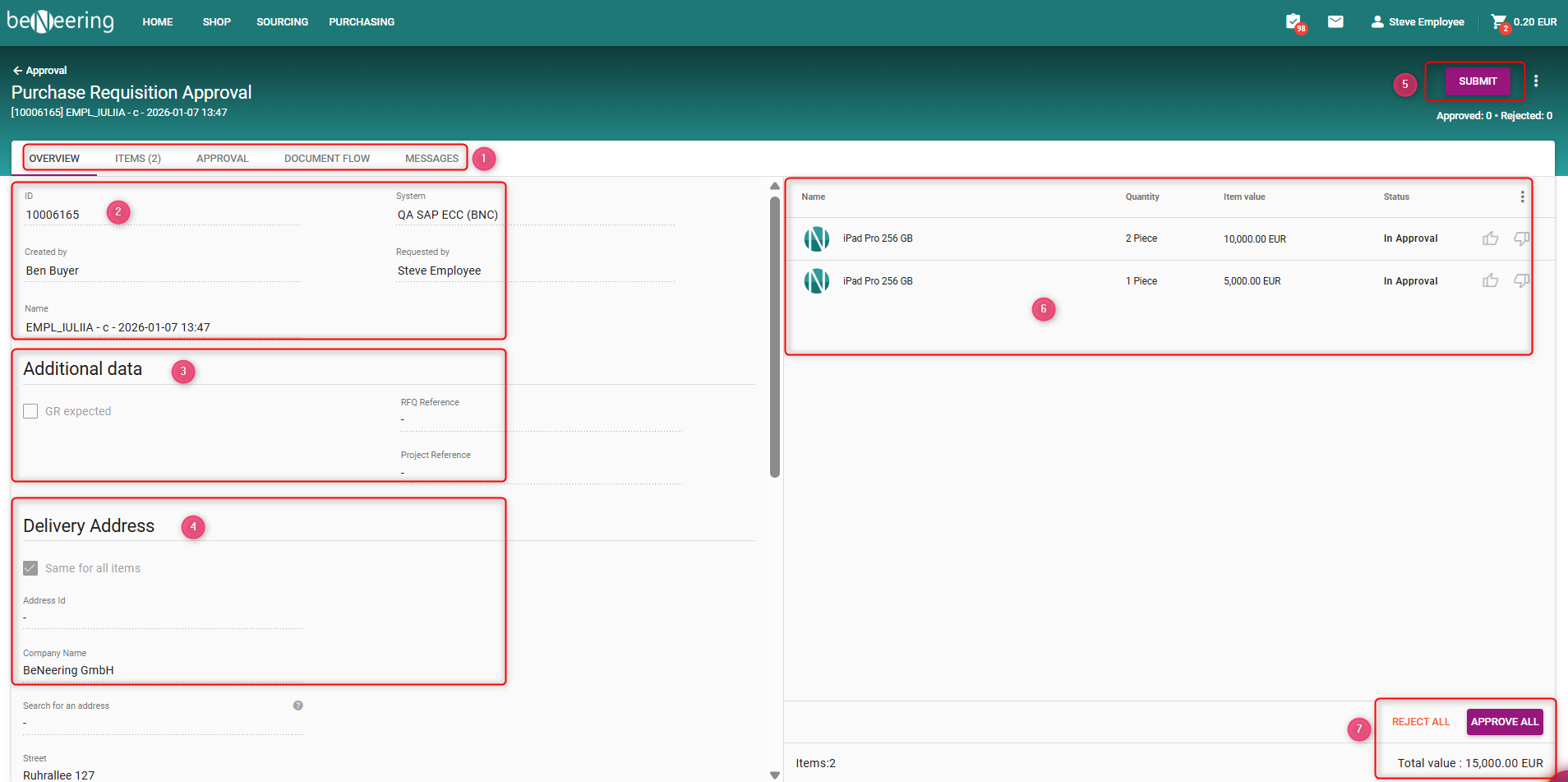Toggle the GR expected checkbox
The image size is (1568, 782).
pos(30,411)
